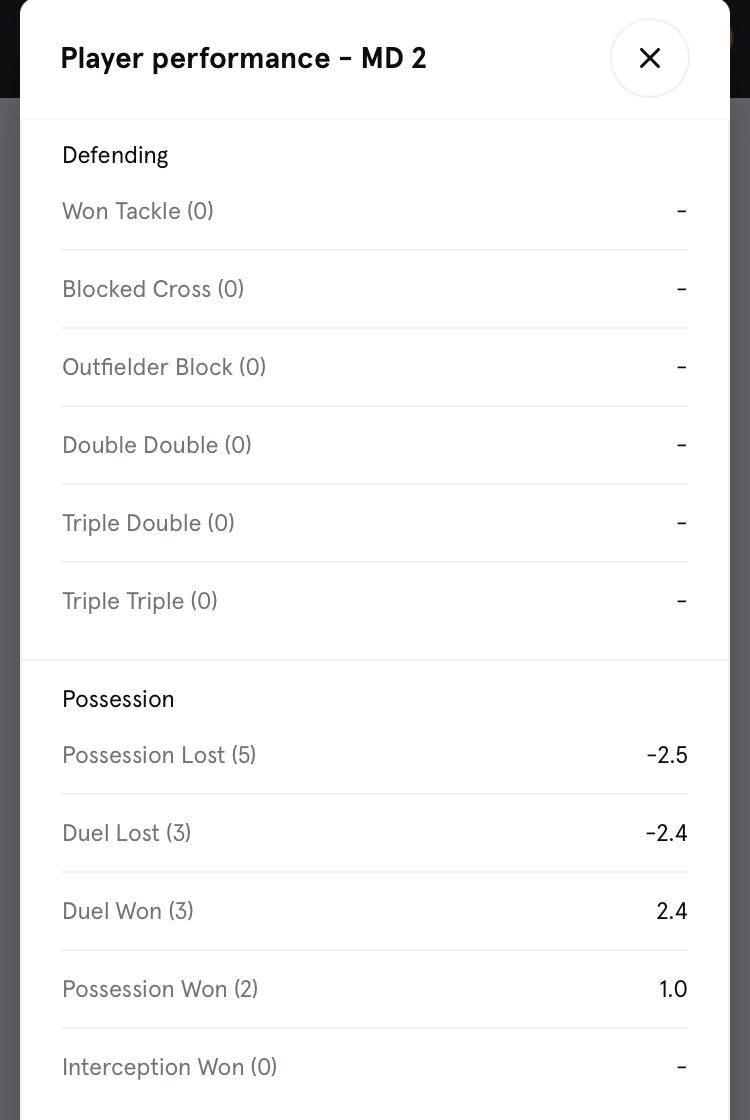This screenshot has width=750, height=1120.
Task: Click the Duel Lost (3) label
Action: [x=126, y=833]
